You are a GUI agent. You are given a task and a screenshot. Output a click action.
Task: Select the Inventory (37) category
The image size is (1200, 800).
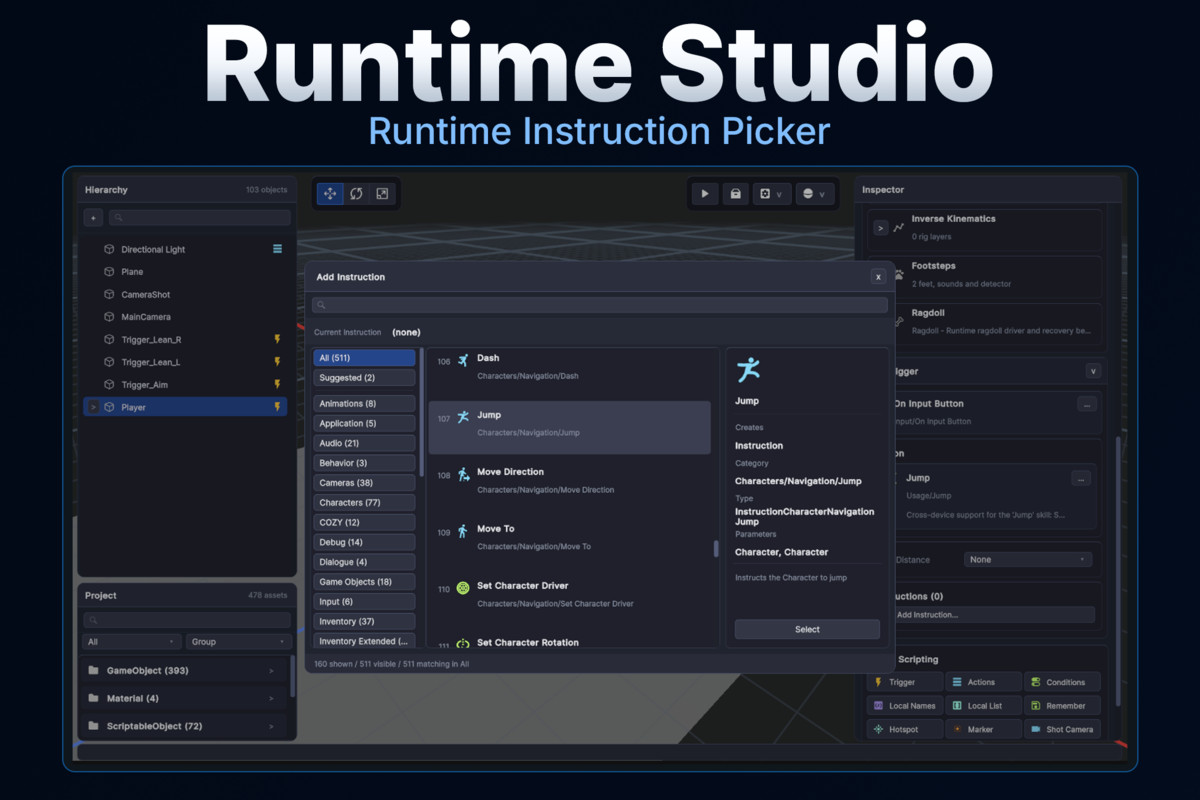[x=364, y=622]
